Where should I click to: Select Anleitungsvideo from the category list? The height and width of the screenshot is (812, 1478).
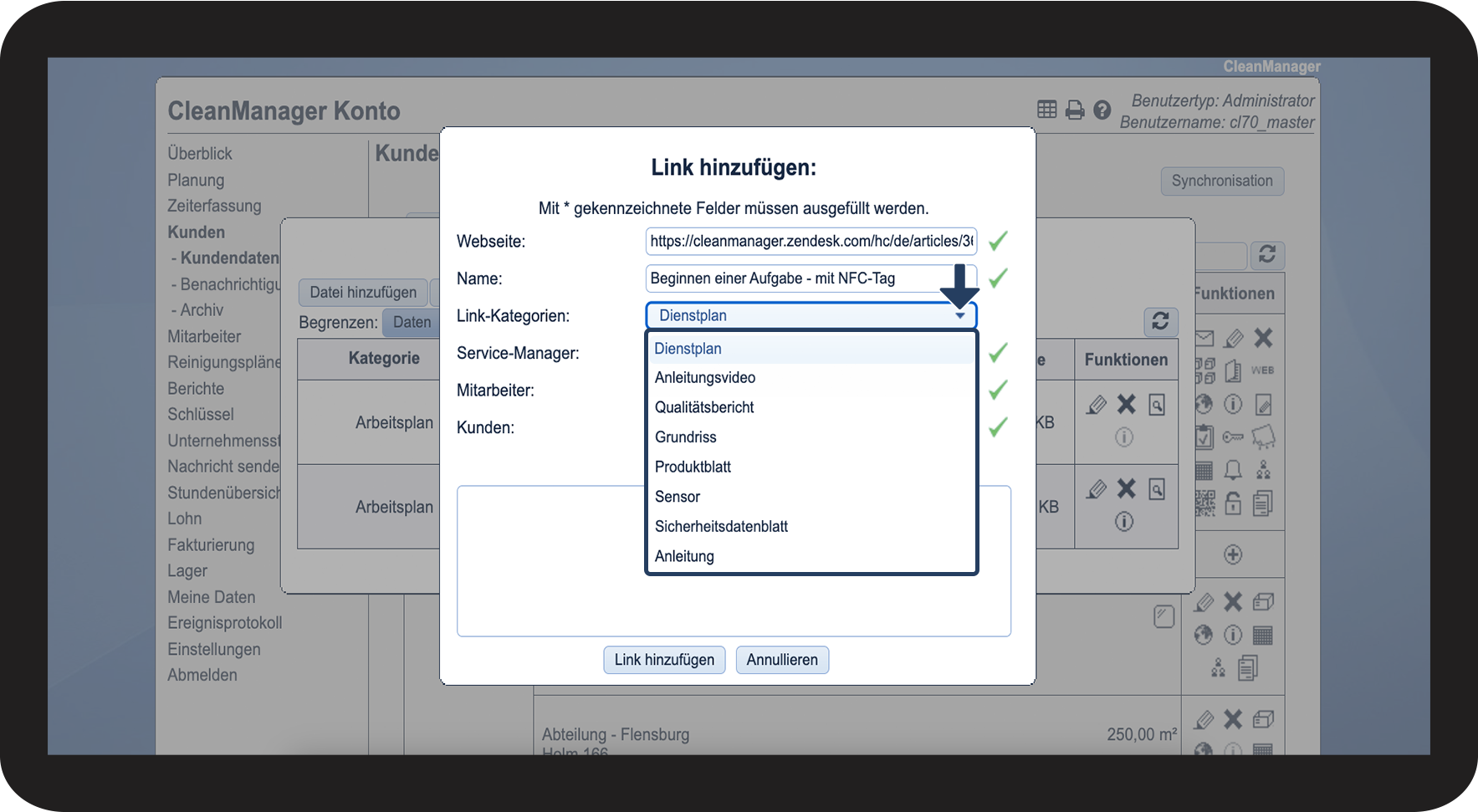pyautogui.click(x=705, y=378)
